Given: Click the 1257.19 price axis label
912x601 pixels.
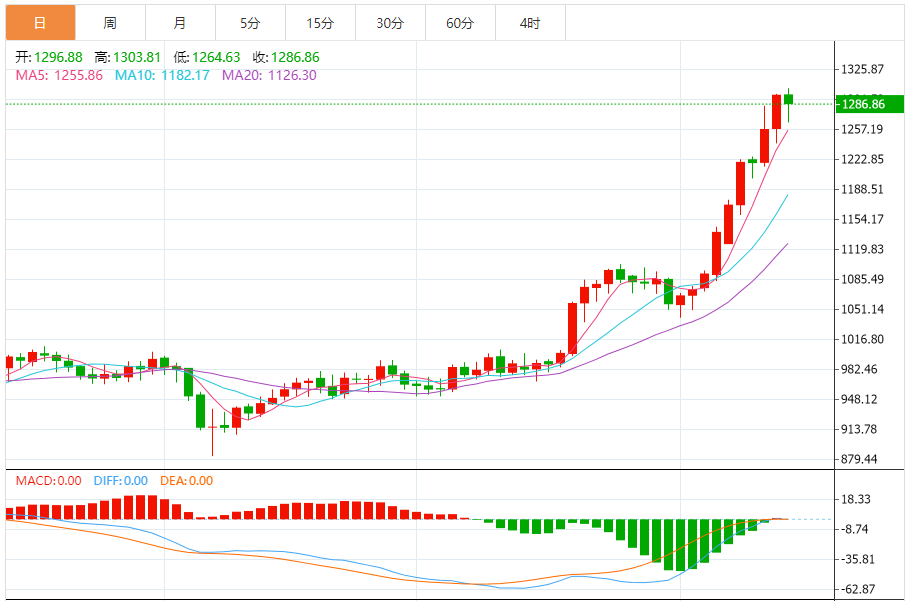Looking at the screenshot, I should (x=863, y=129).
